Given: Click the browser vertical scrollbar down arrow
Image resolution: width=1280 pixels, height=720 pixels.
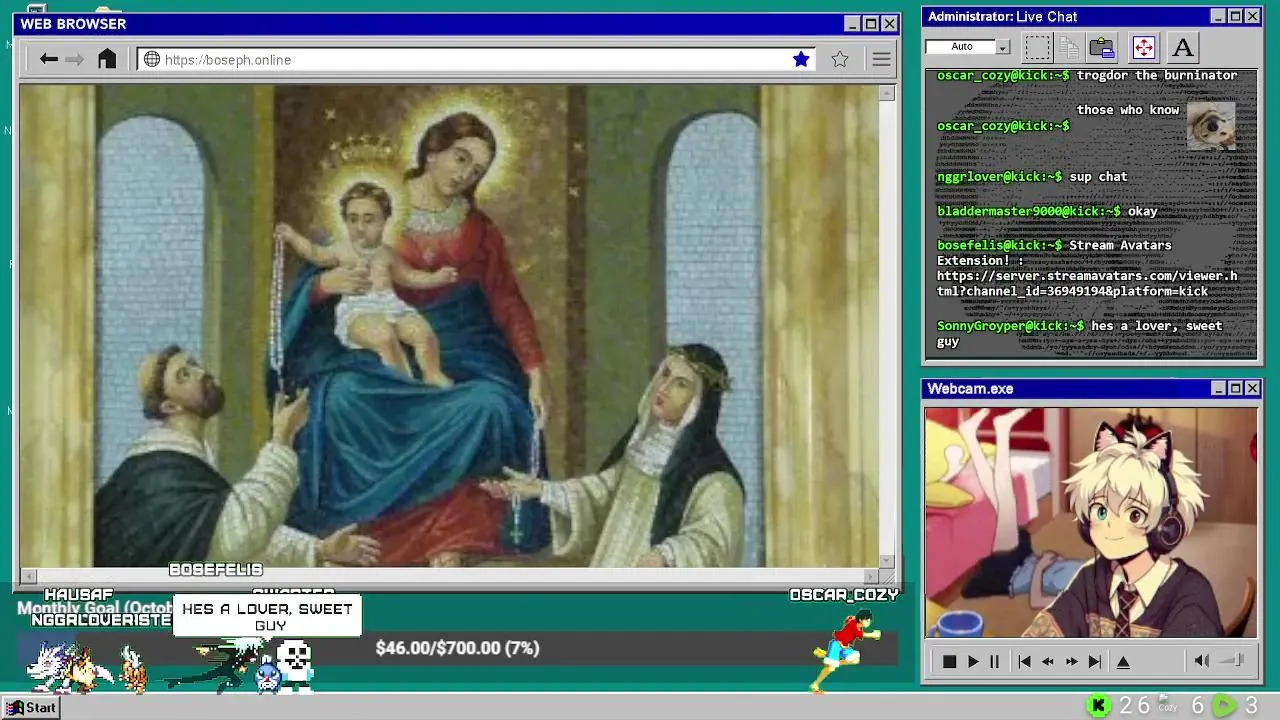Looking at the screenshot, I should coord(887,561).
